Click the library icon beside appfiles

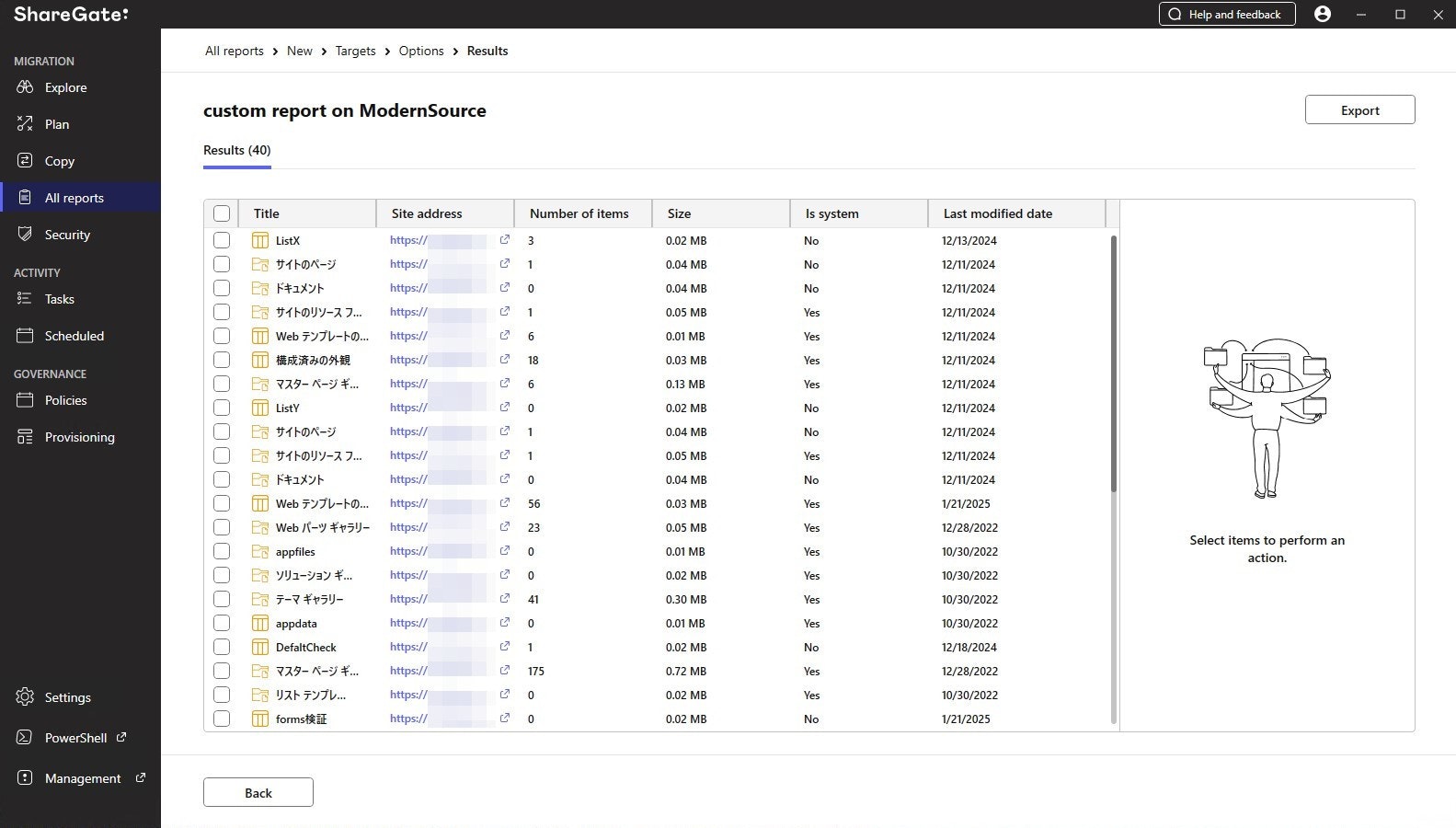[x=260, y=551]
